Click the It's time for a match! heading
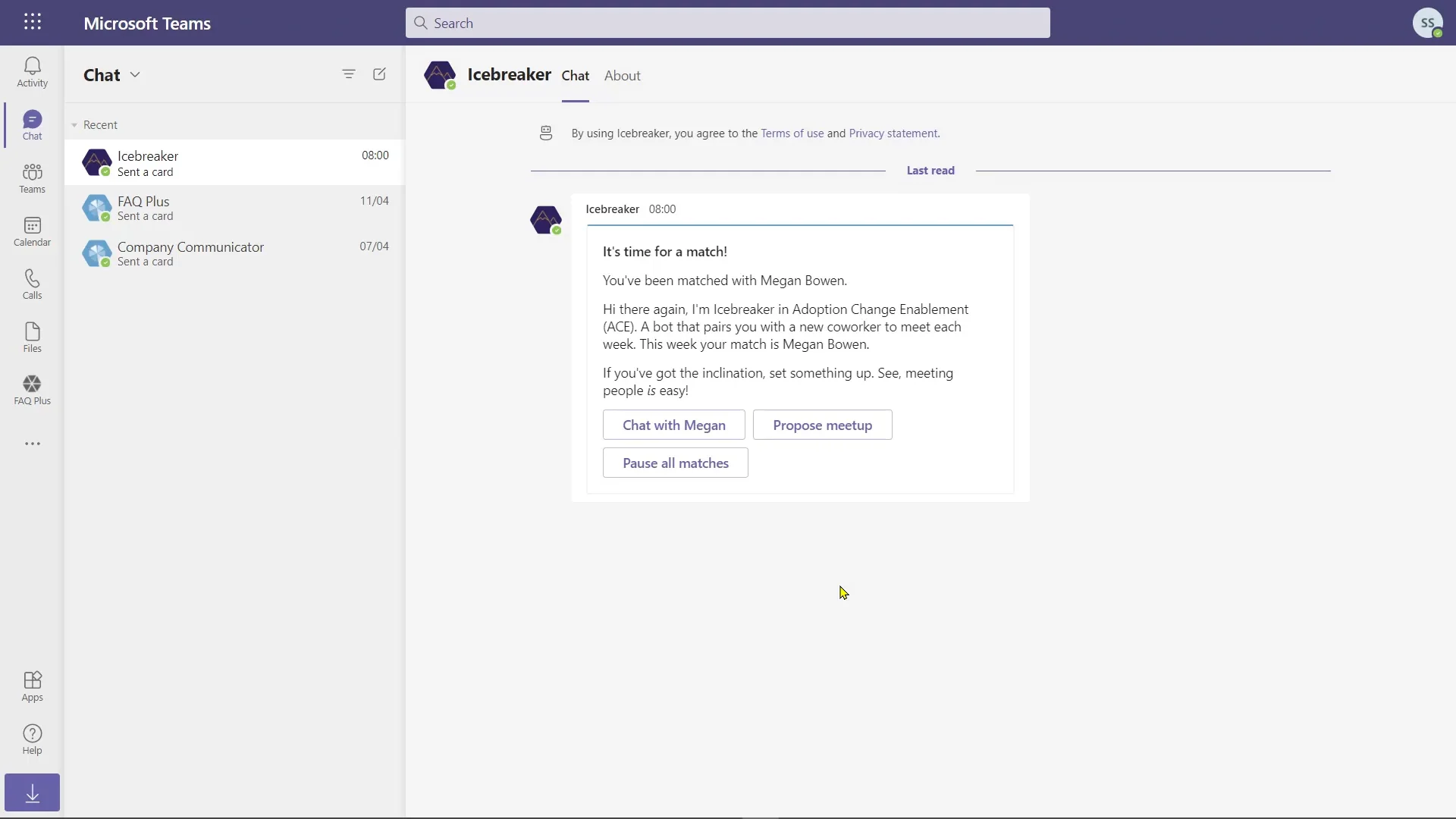 tap(665, 252)
